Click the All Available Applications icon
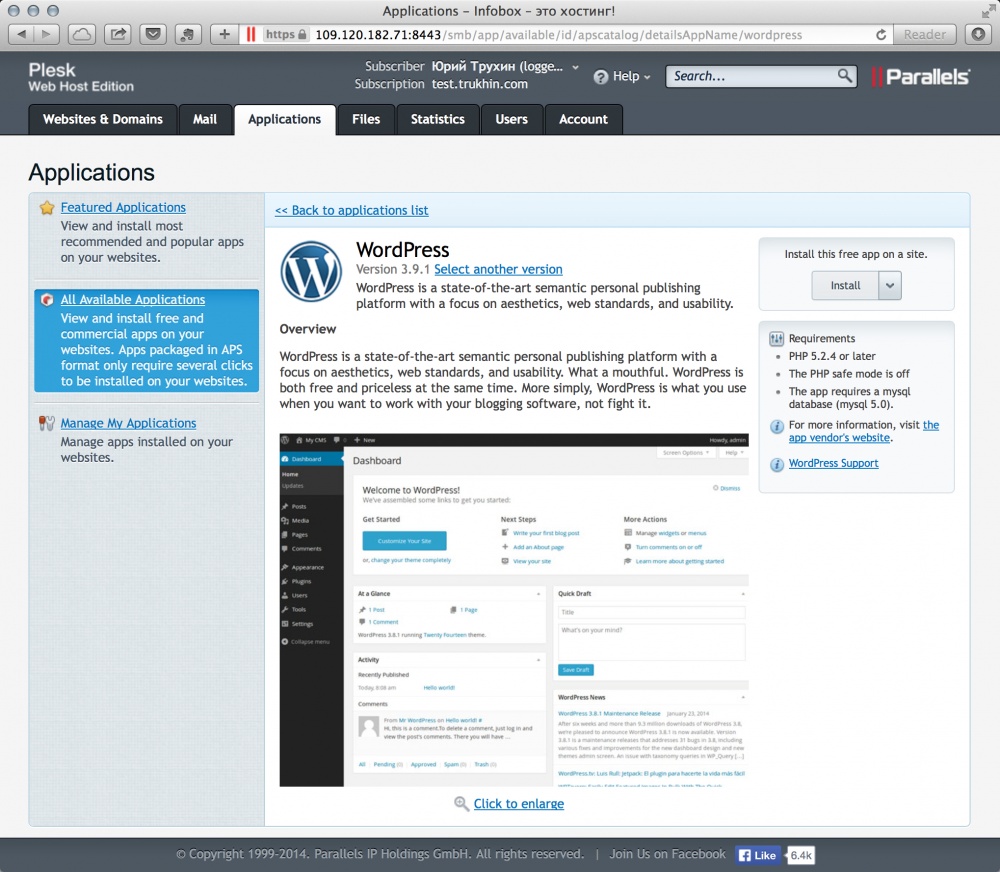 coord(45,299)
